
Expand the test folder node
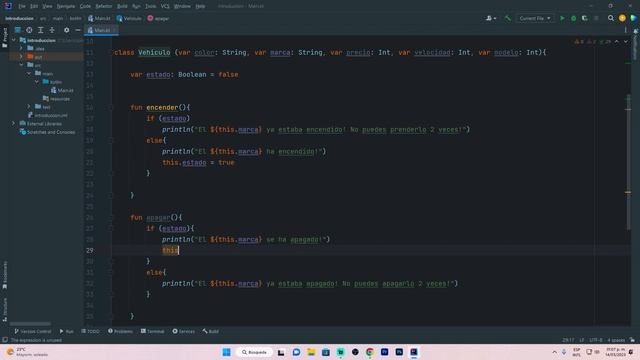29,107
